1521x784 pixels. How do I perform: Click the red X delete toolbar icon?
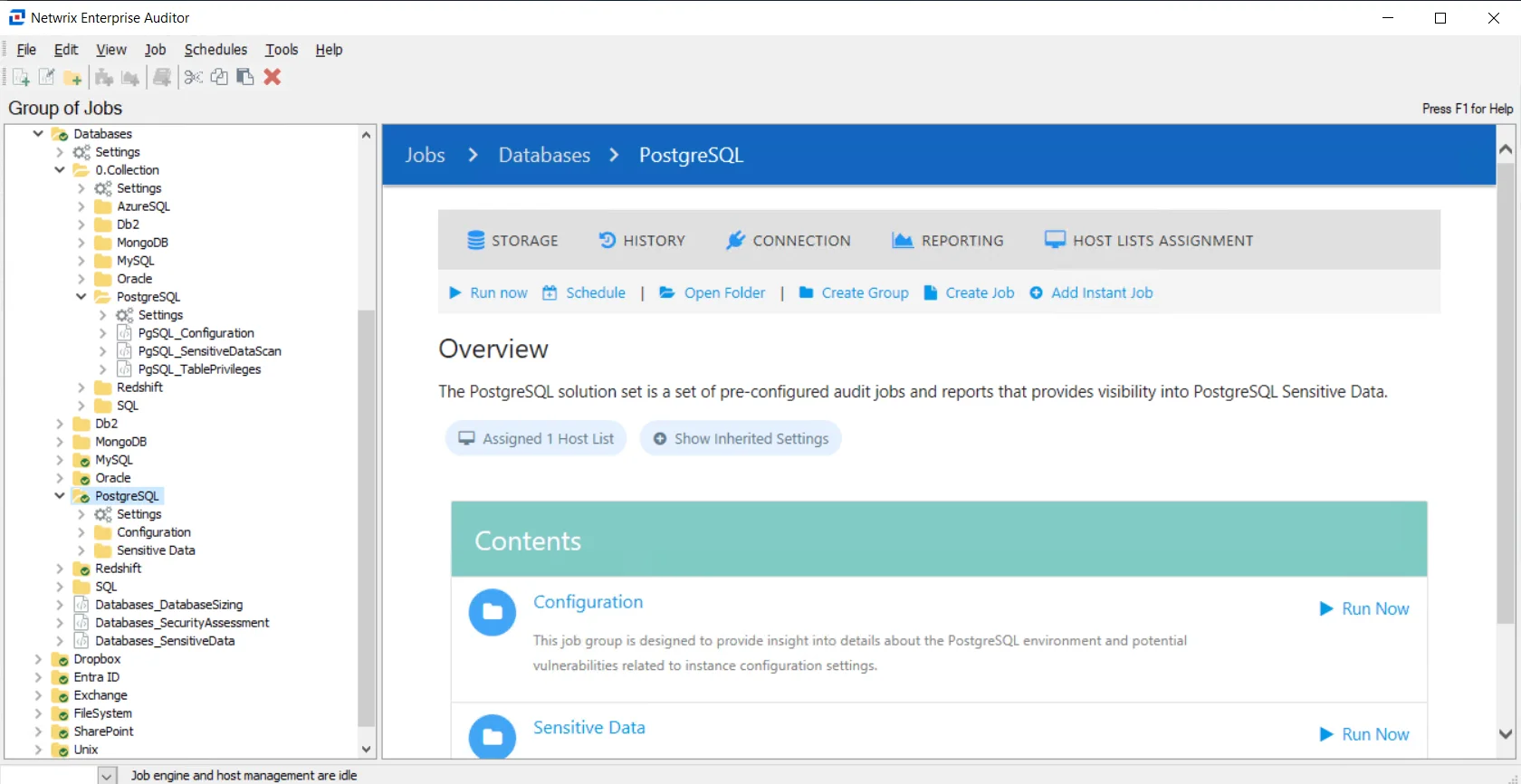coord(273,77)
